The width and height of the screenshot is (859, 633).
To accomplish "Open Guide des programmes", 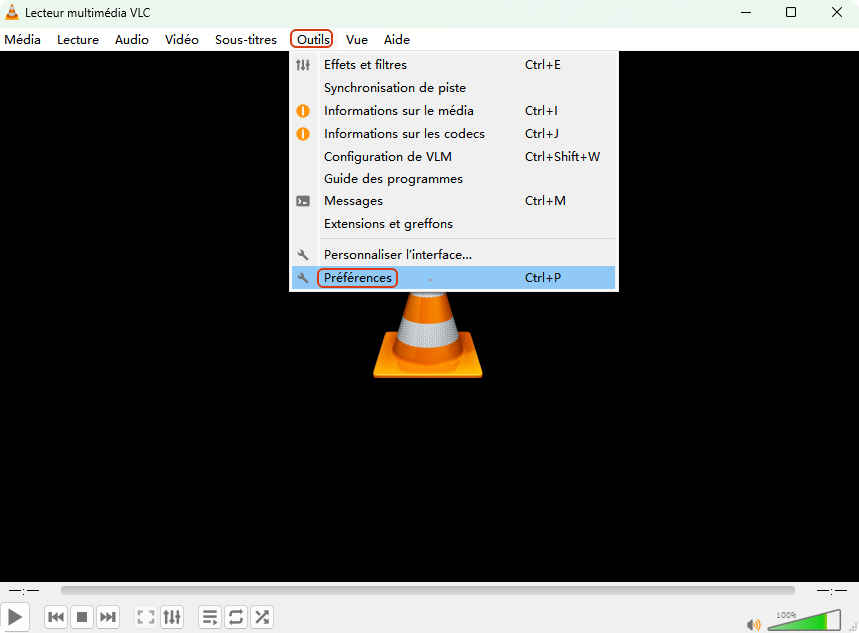I will click(454, 179).
